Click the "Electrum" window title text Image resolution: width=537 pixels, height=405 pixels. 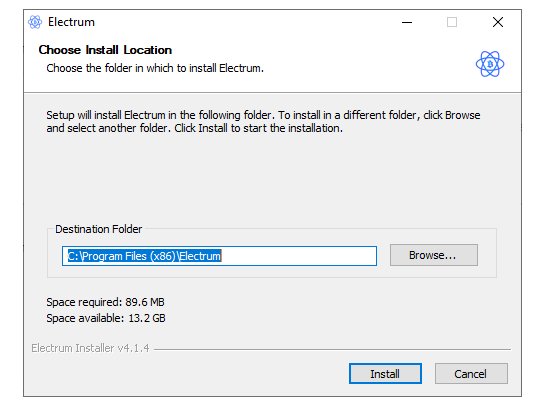click(71, 22)
